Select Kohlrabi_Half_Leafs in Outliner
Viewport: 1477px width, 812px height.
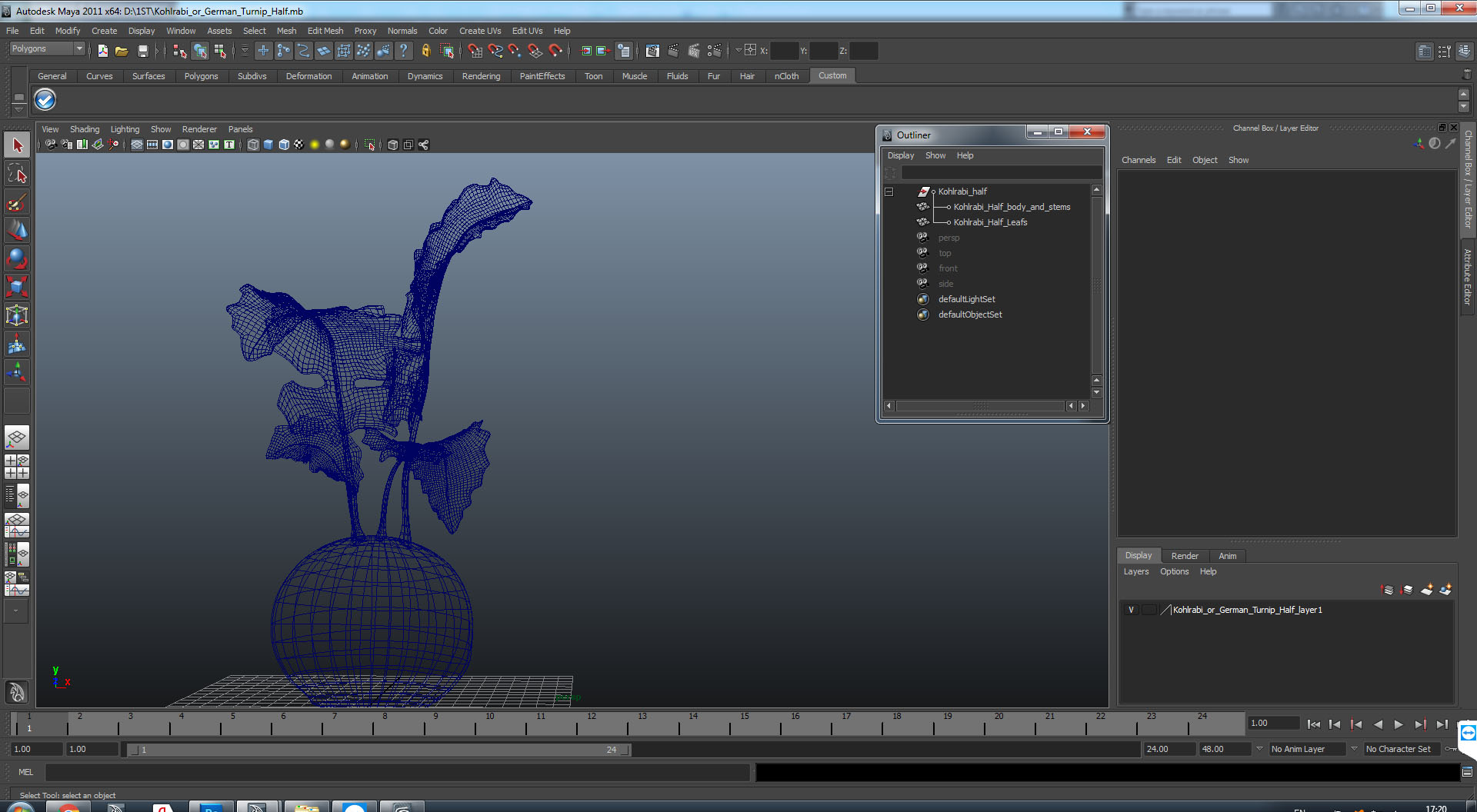pyautogui.click(x=990, y=222)
